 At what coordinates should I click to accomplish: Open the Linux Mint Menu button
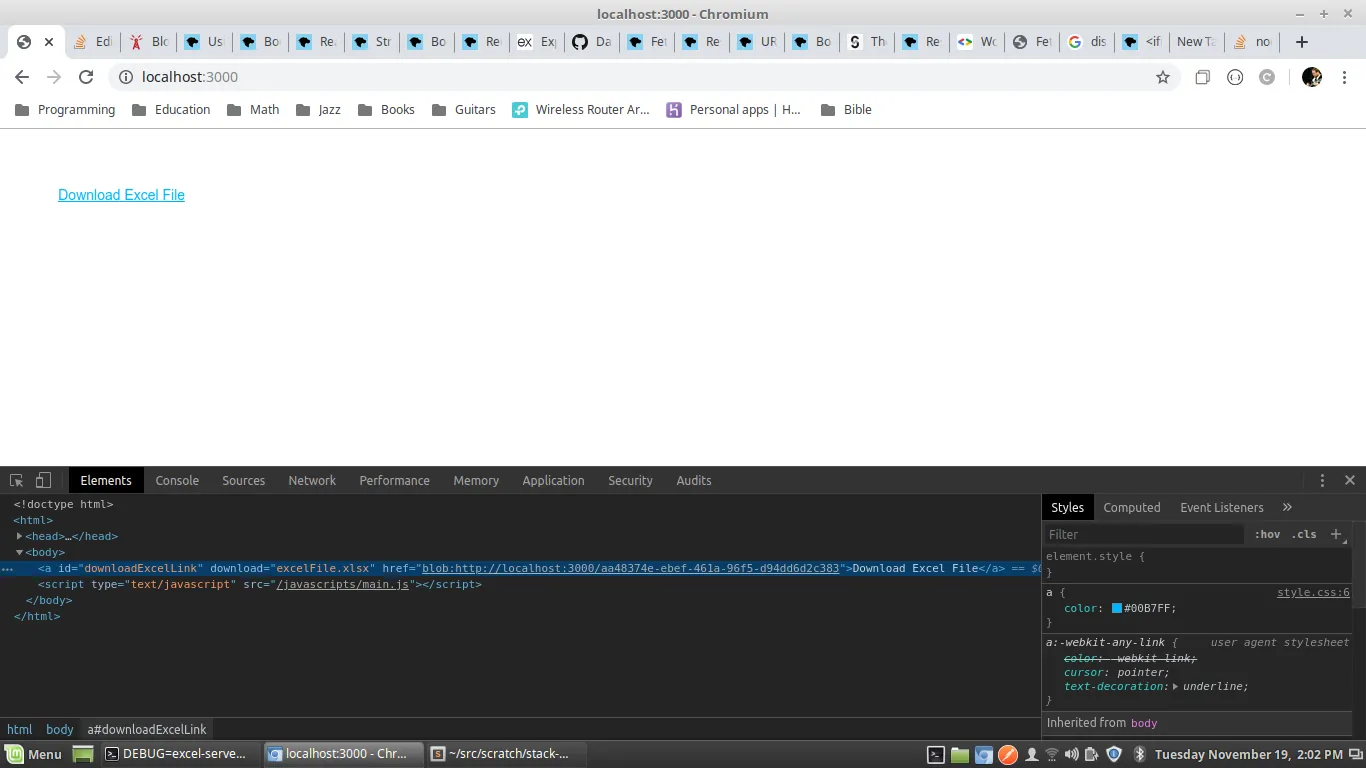pyautogui.click(x=33, y=754)
